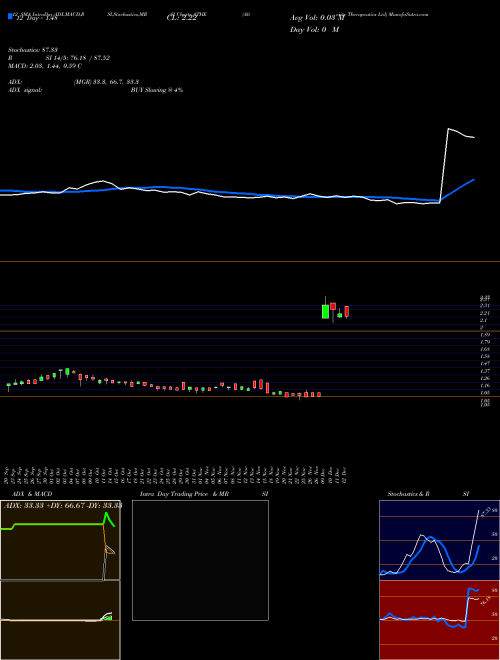The width and height of the screenshot is (500, 660).
Task: Click the empty intraday trading price chart box
Action: (x=200, y=560)
